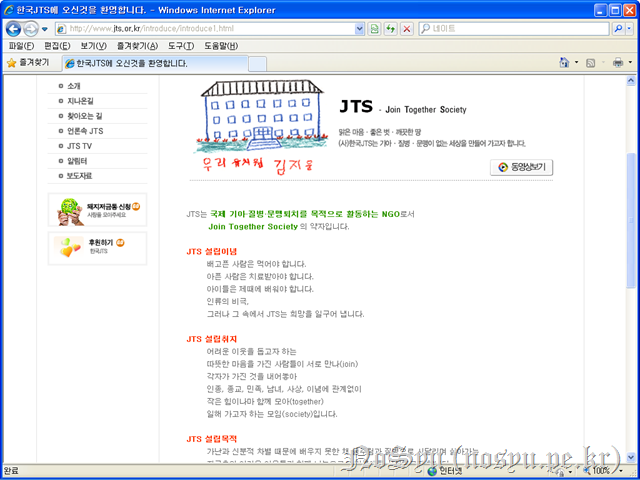640x480 pixels.
Task: Open Favorites with the star 즐겨찾기 button
Action: [30, 63]
